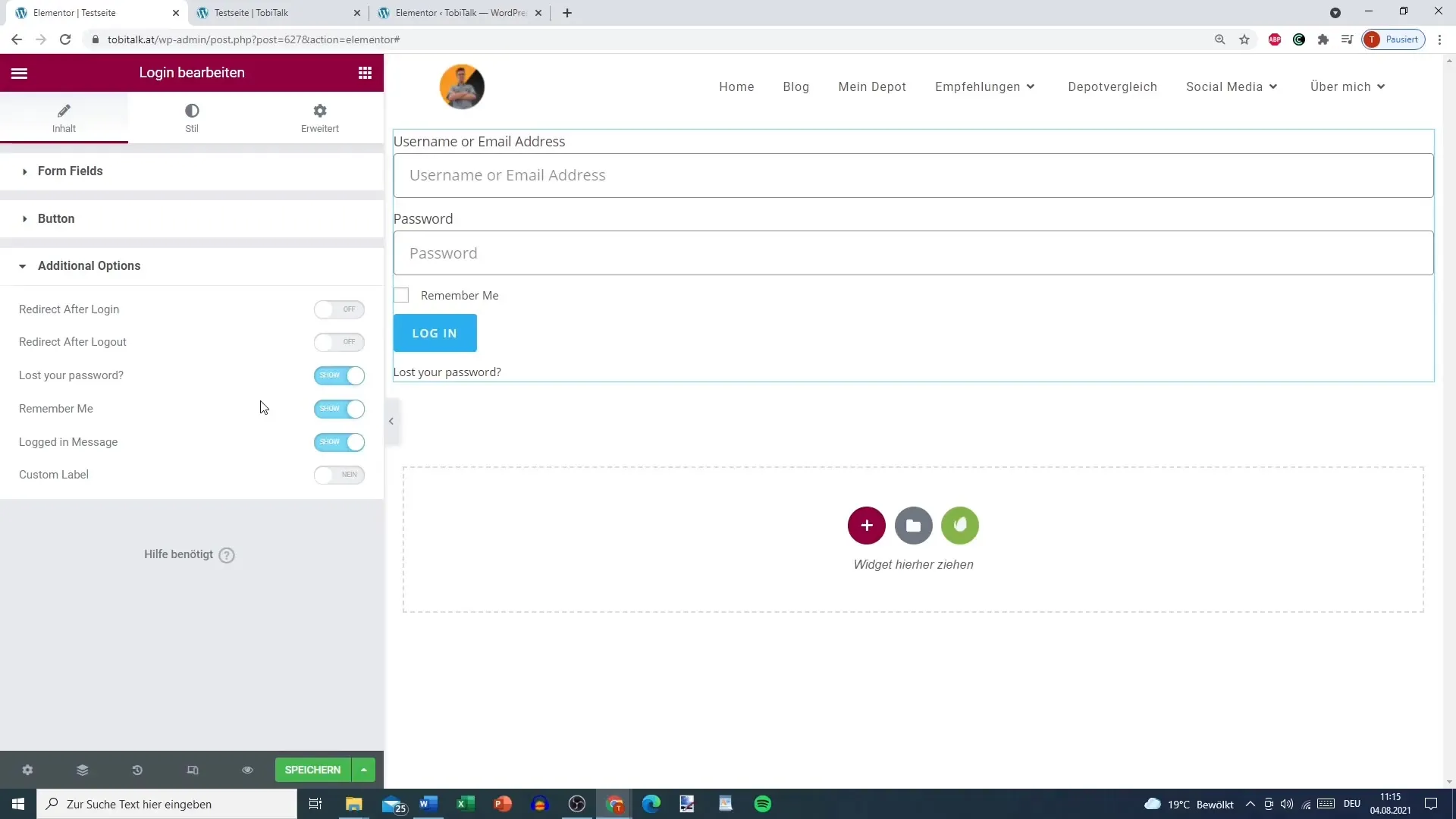Open Microsoft Word from the taskbar

(428, 804)
